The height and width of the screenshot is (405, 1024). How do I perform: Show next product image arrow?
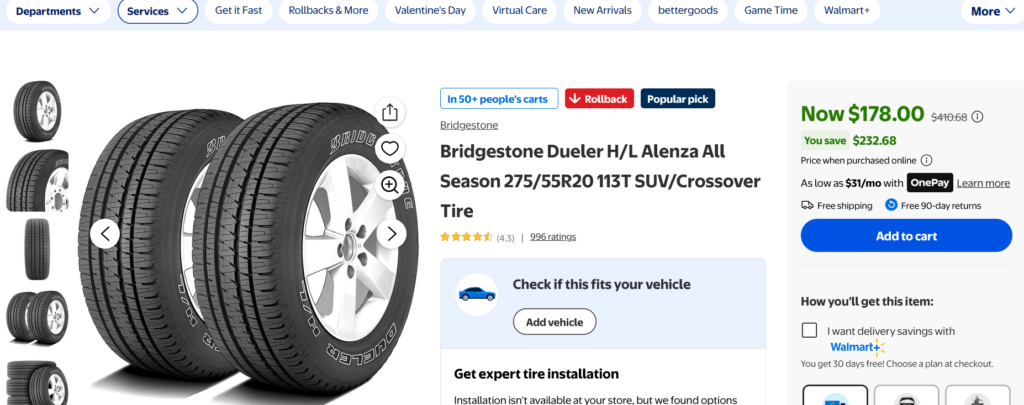391,234
